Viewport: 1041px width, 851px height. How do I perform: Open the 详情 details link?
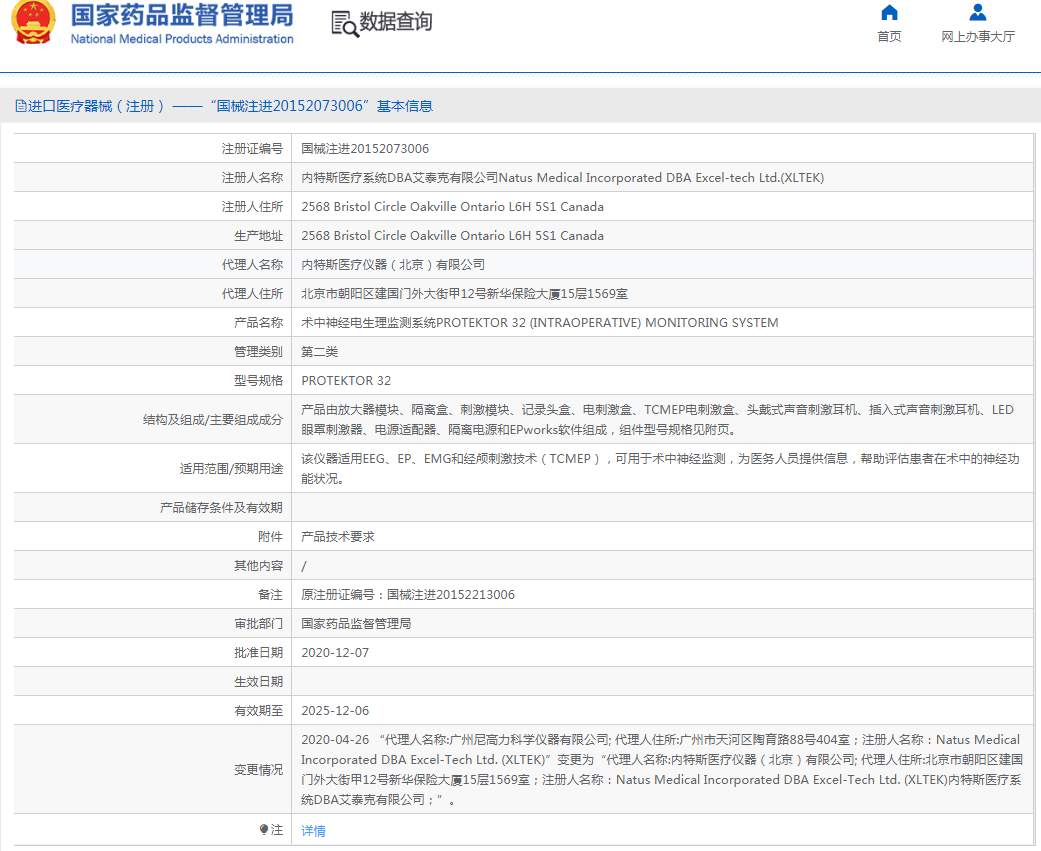click(313, 830)
